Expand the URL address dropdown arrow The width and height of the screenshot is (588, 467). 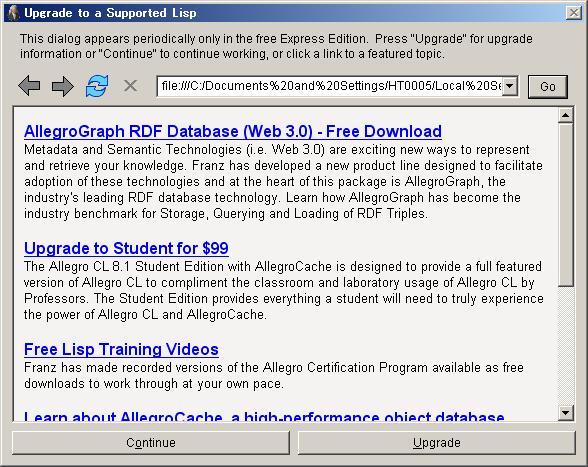510,86
